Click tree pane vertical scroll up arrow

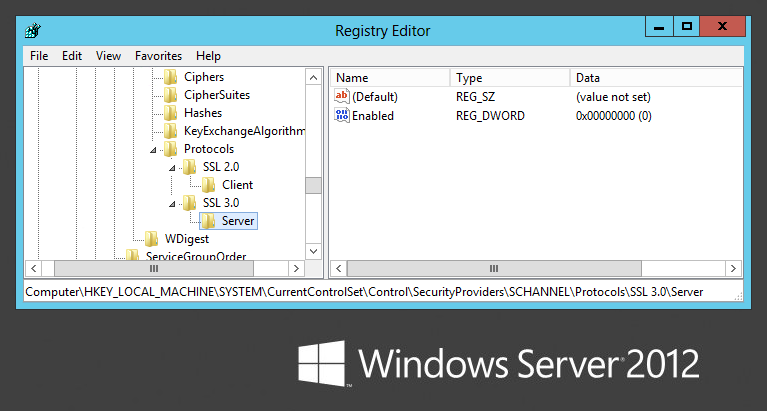(314, 77)
